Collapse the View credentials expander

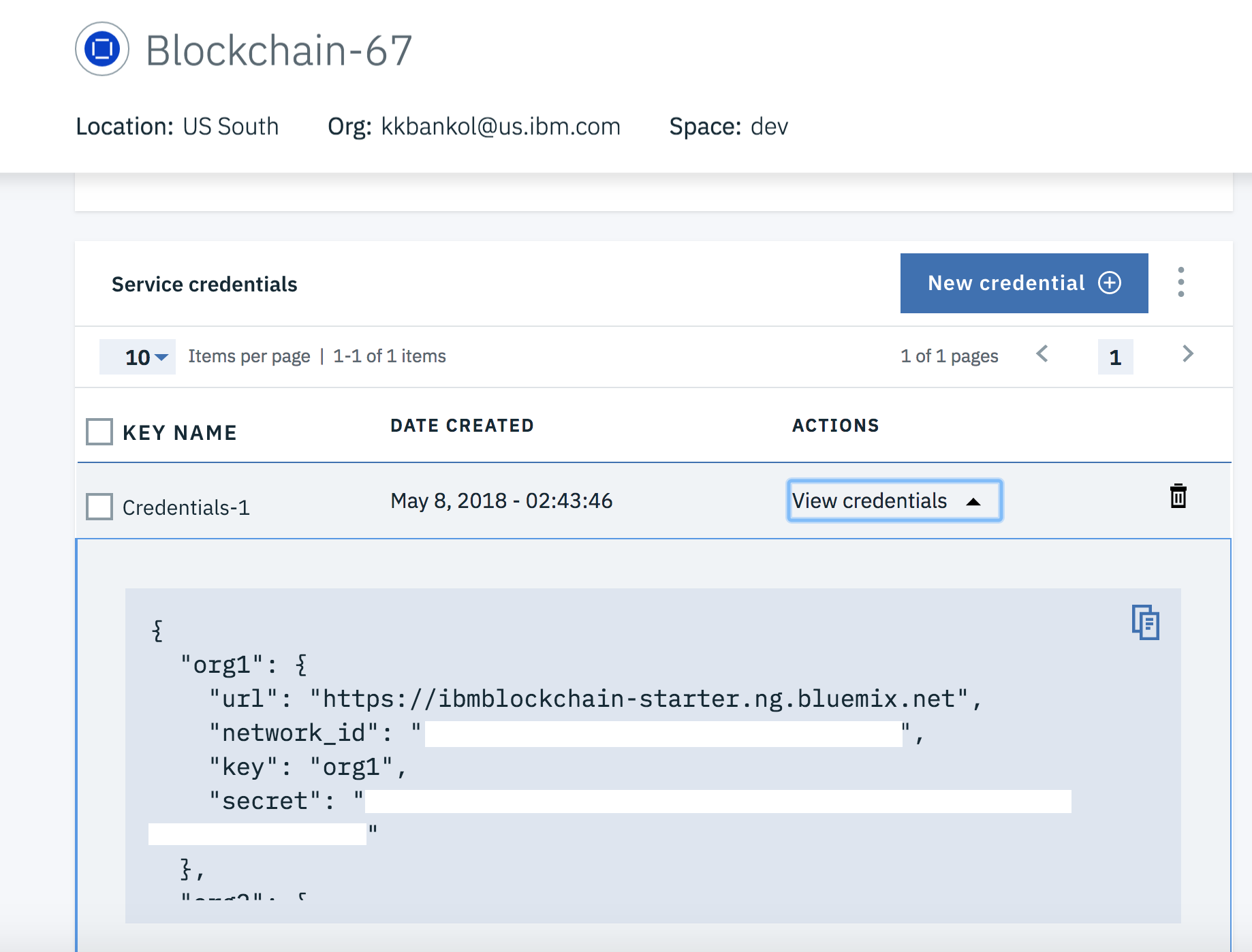coord(894,501)
